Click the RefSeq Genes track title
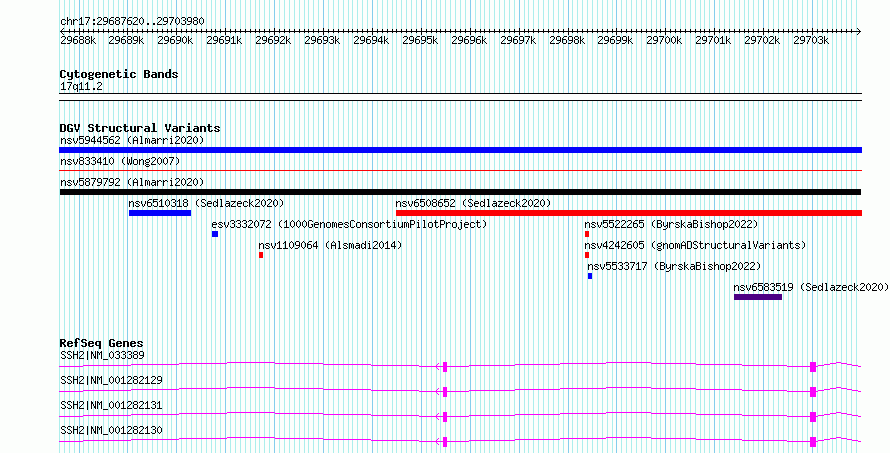This screenshot has height=453, width=890. pyautogui.click(x=102, y=343)
